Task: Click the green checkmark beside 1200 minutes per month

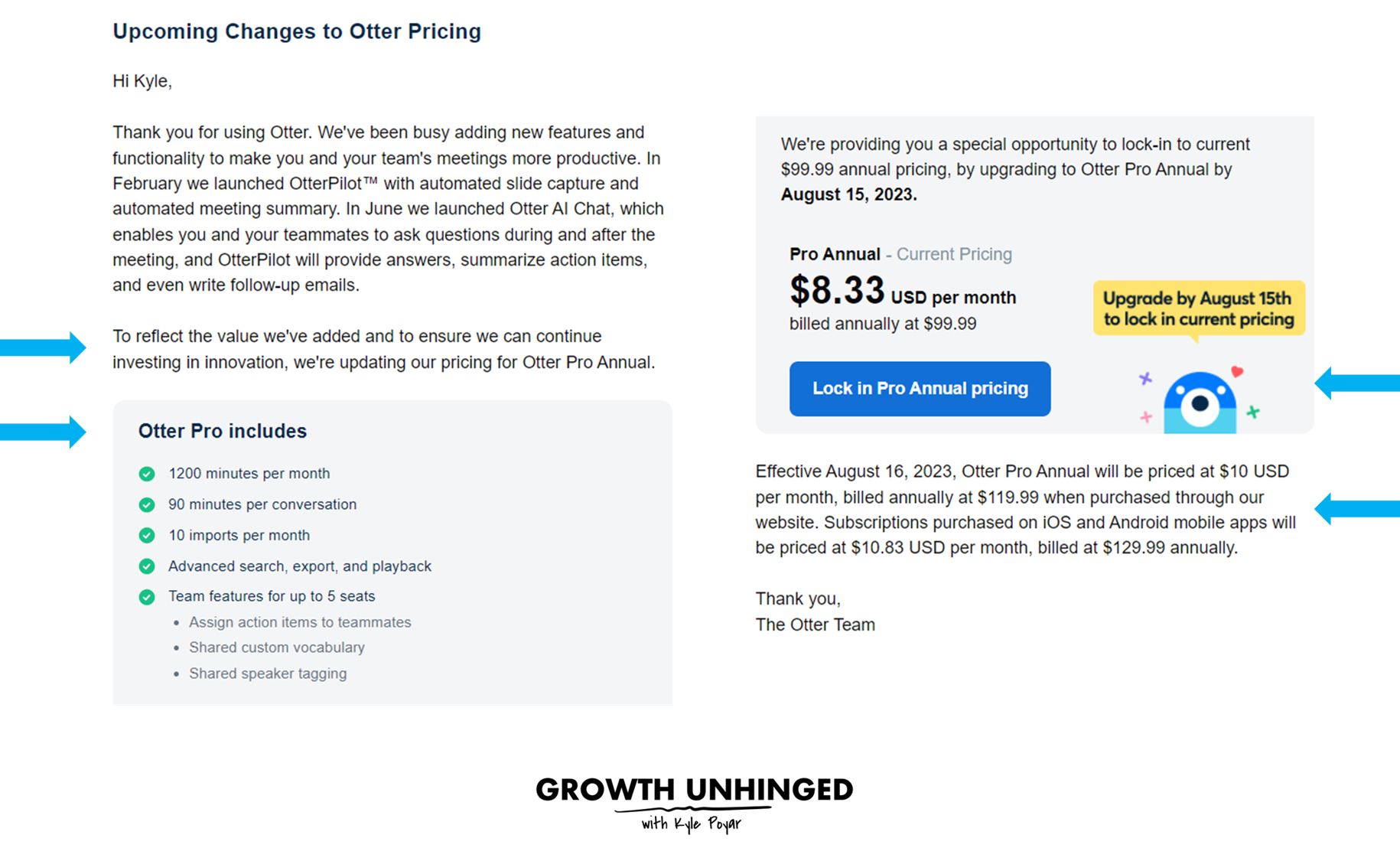Action: click(146, 474)
